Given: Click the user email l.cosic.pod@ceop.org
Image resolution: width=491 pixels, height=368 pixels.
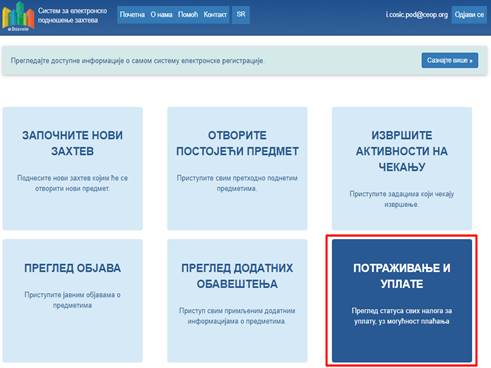Looking at the screenshot, I should (417, 15).
